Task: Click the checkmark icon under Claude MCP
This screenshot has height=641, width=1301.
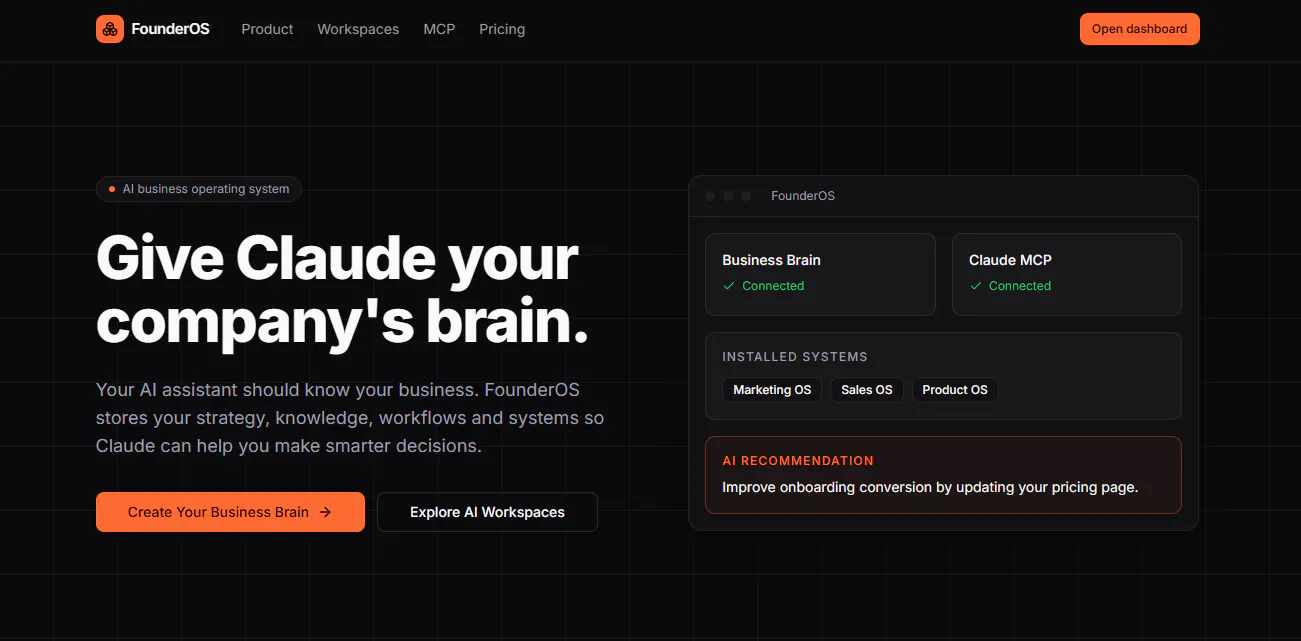Action: tap(976, 286)
